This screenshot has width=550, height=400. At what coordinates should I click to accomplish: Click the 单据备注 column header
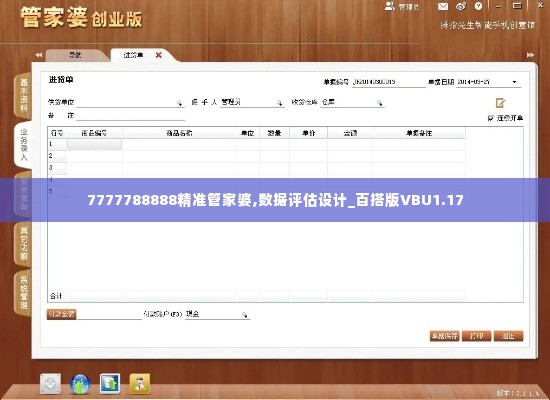click(x=419, y=133)
